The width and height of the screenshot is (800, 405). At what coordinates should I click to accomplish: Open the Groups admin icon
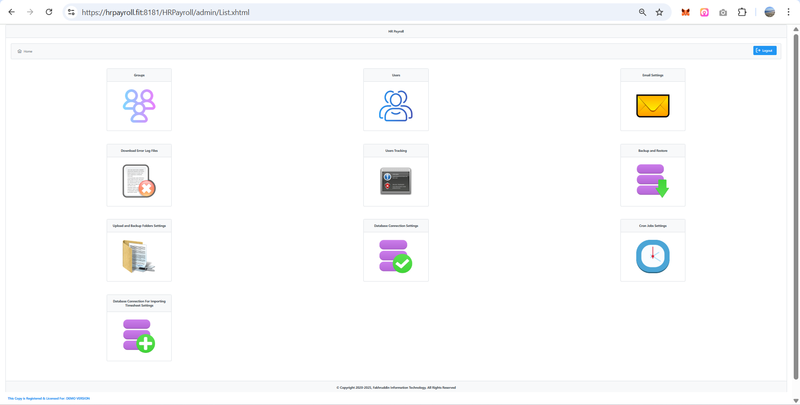(139, 105)
